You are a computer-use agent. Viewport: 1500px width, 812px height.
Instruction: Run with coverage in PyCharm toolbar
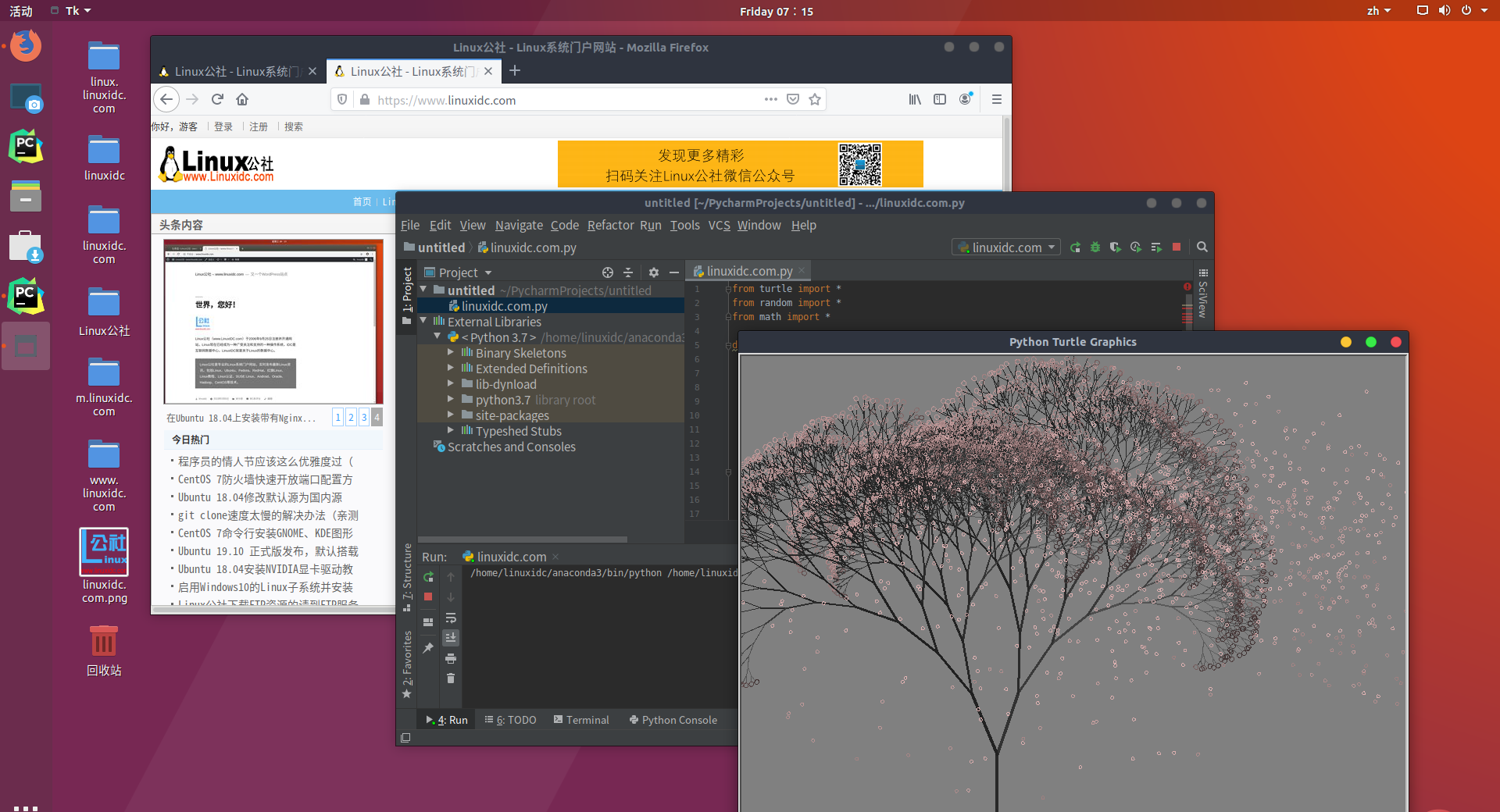pyautogui.click(x=1116, y=248)
